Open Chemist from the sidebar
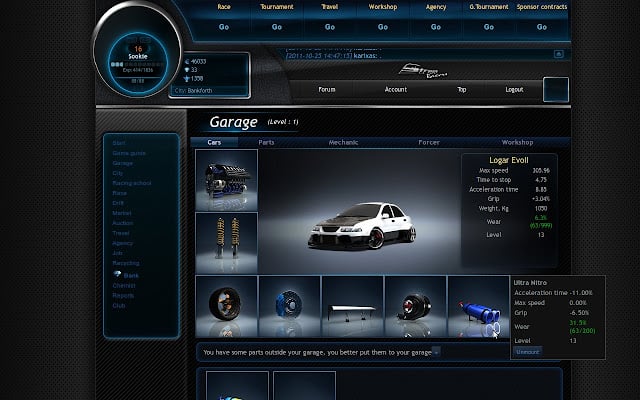Viewport: 640px width, 400px height. [124, 286]
